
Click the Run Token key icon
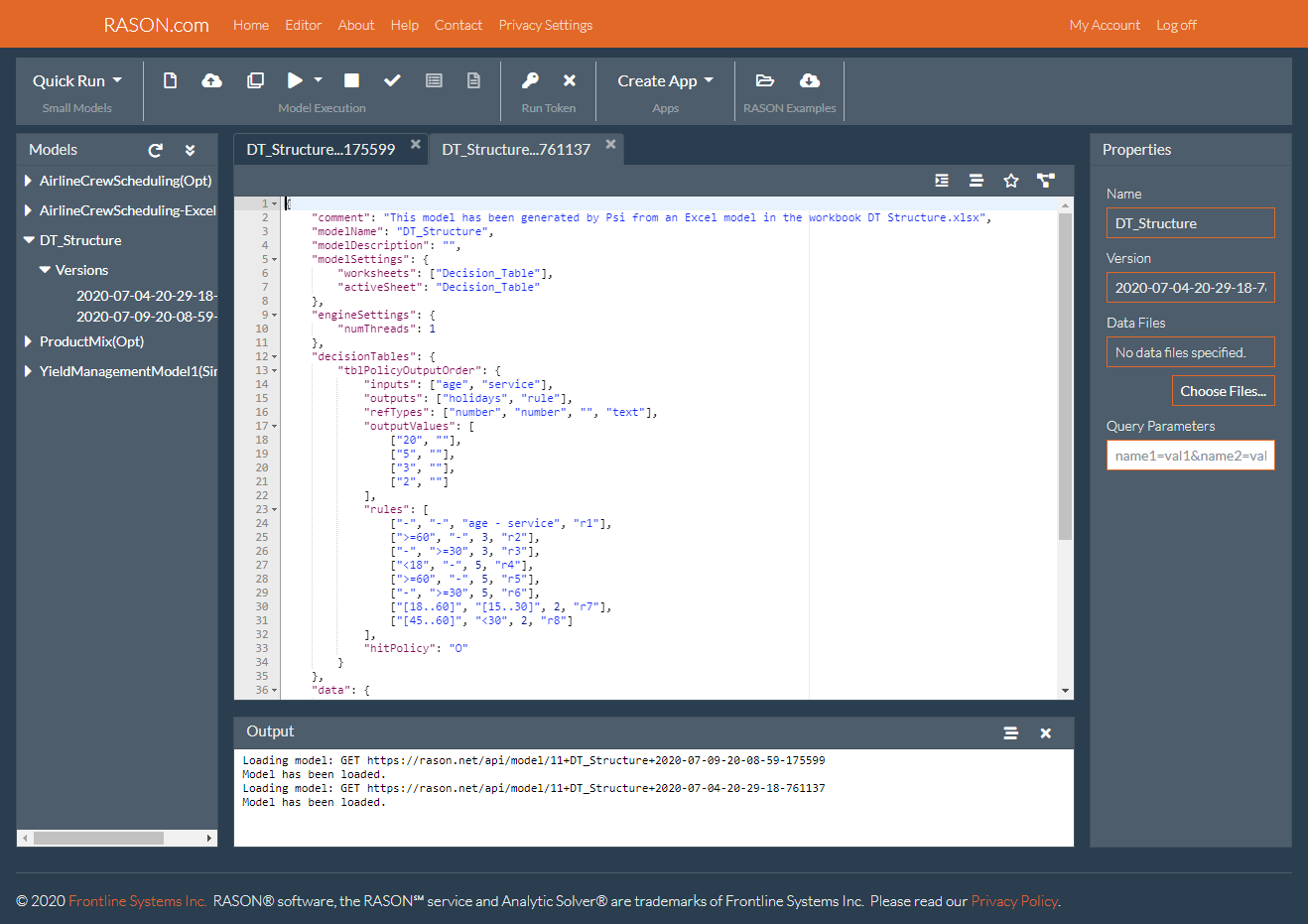point(531,80)
